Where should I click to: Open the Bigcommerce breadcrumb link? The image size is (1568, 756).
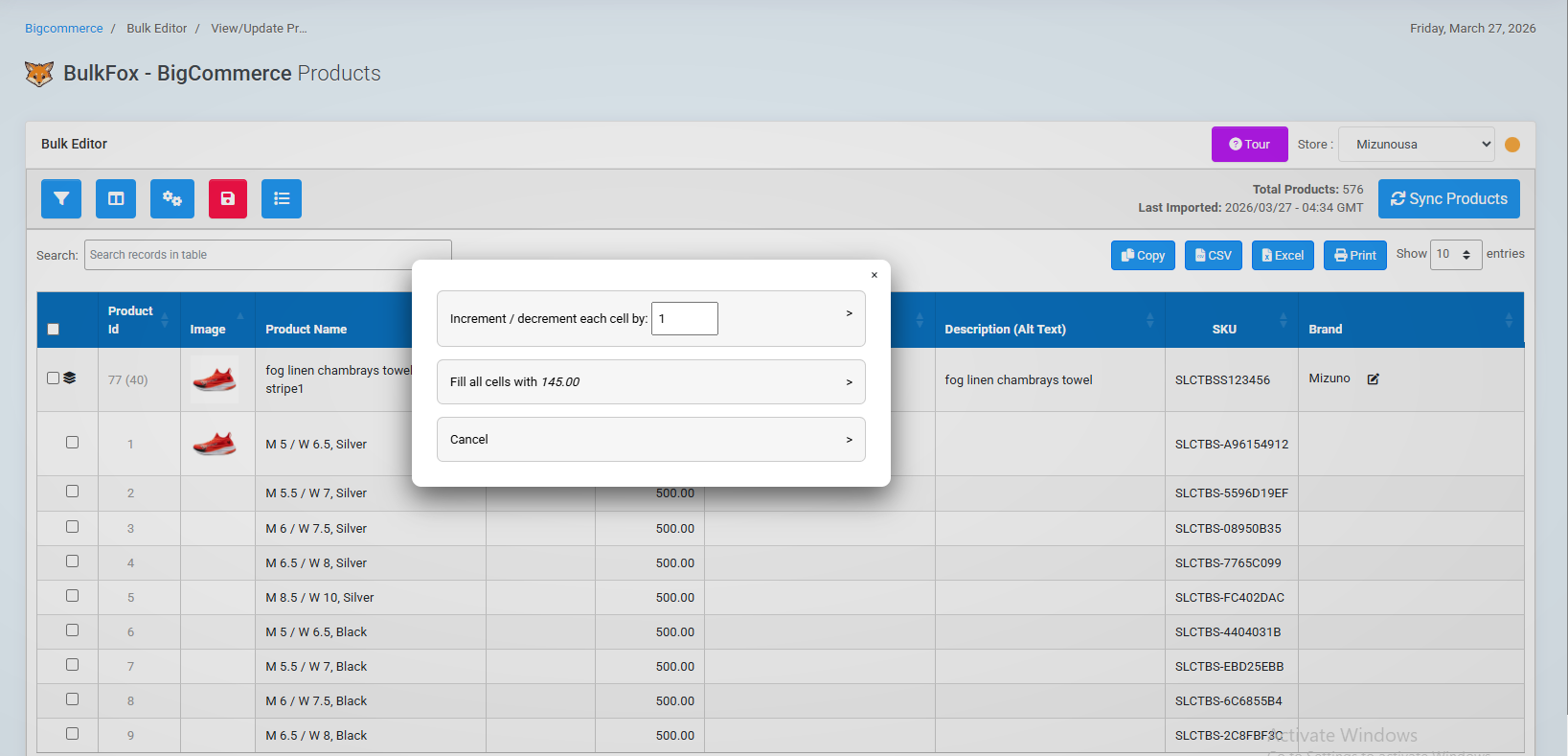[64, 29]
